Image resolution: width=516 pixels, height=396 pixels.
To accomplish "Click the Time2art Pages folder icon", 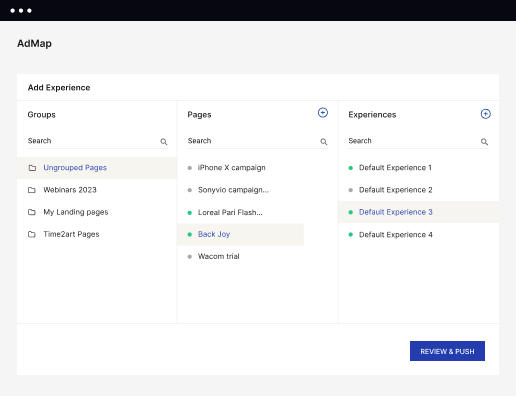I will 32,234.
